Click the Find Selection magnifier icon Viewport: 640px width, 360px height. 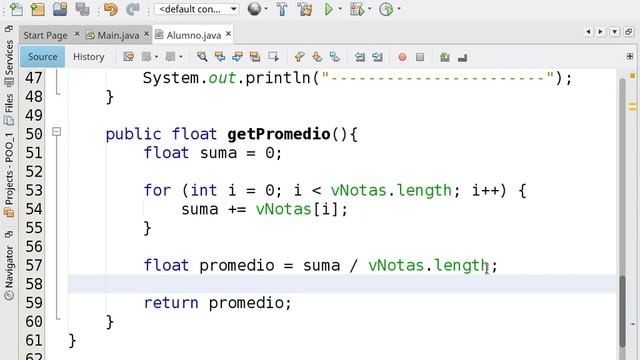202,57
